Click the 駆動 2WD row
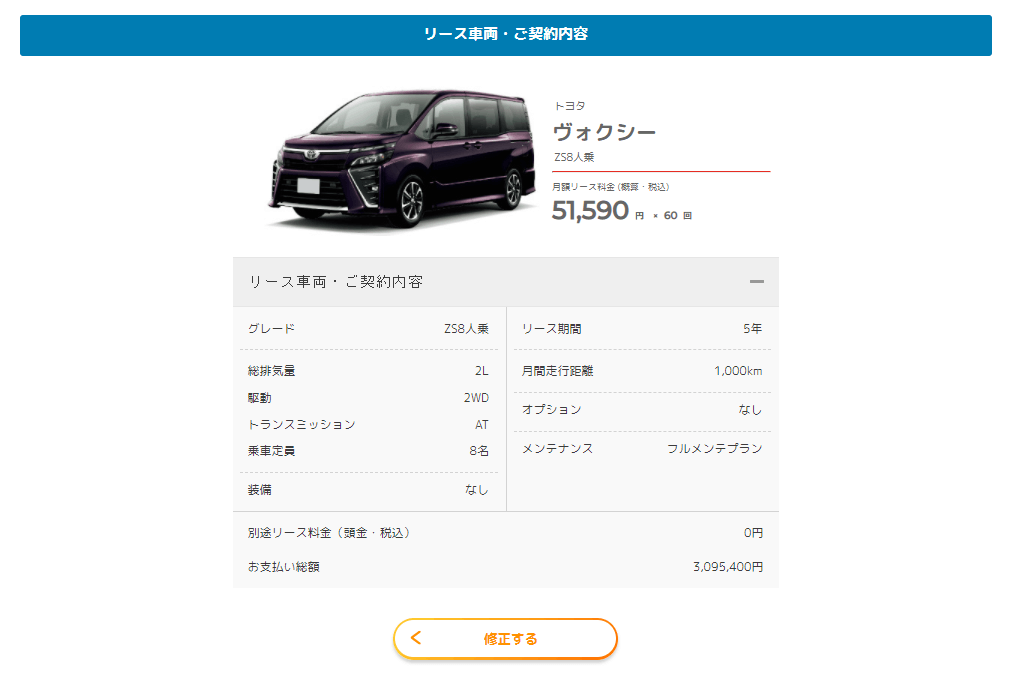This screenshot has height=684, width=1010. (368, 398)
